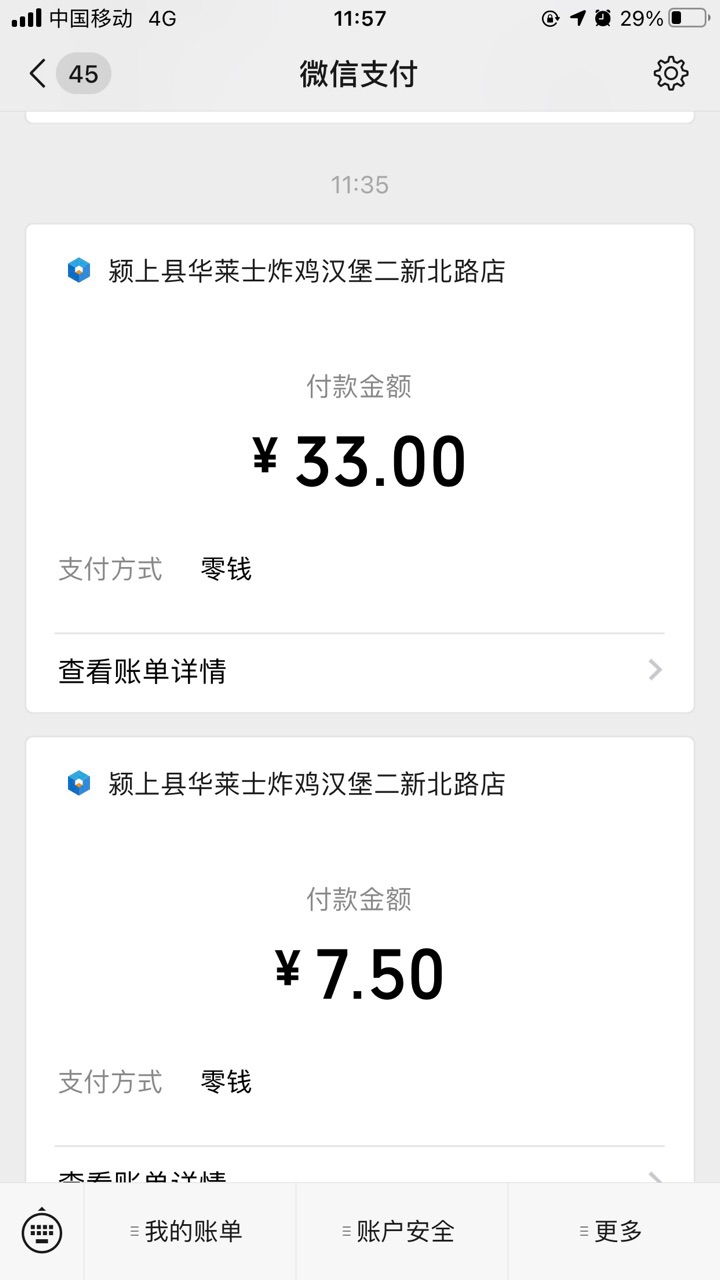Open the 更多 menu
The height and width of the screenshot is (1280, 720).
[x=614, y=1231]
